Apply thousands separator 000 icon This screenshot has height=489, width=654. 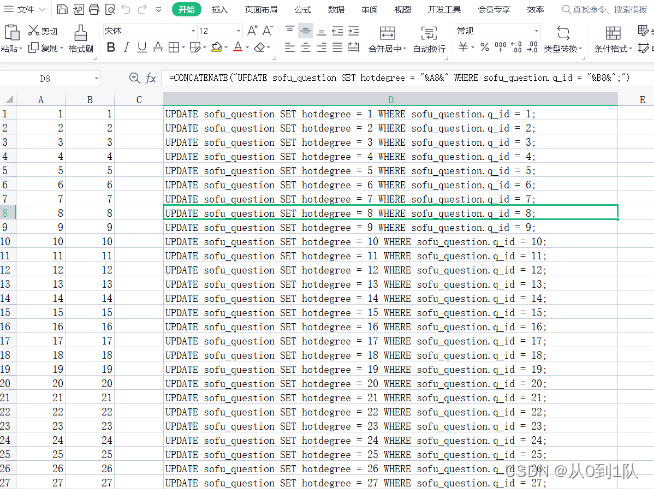(x=500, y=47)
